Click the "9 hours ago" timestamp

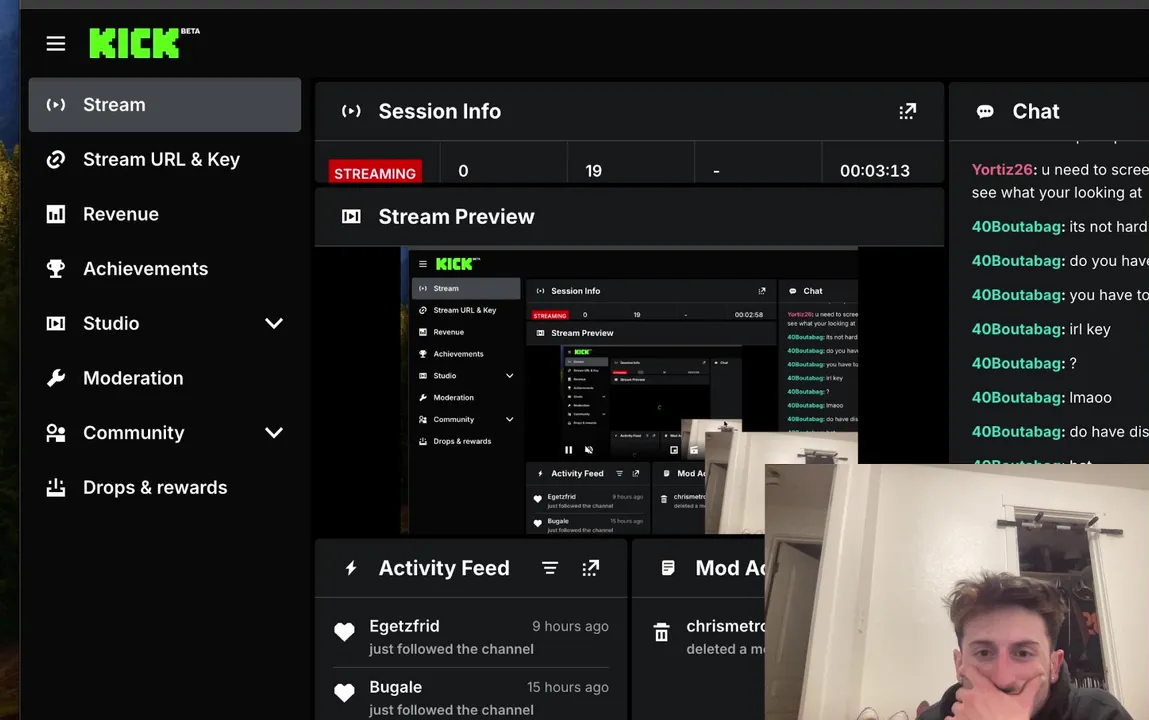point(570,626)
